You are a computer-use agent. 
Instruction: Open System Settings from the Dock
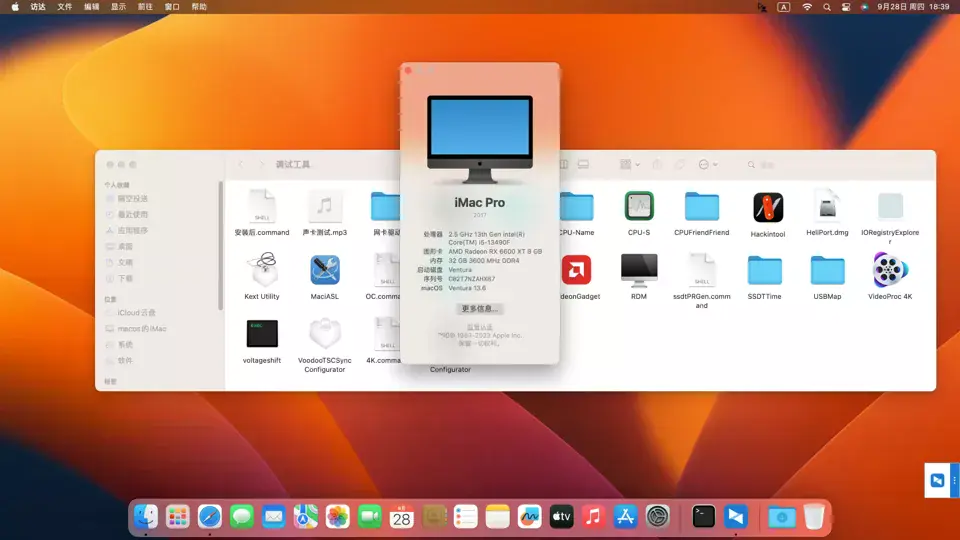click(658, 517)
